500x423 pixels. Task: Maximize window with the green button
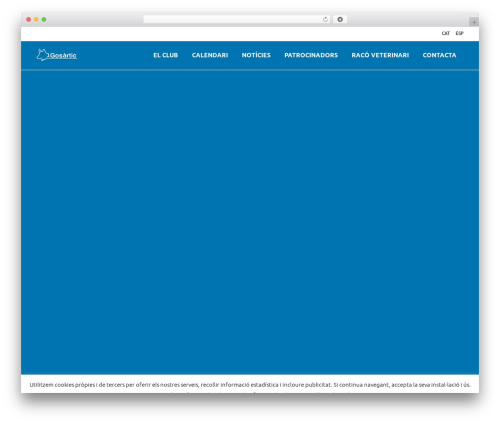[44, 19]
